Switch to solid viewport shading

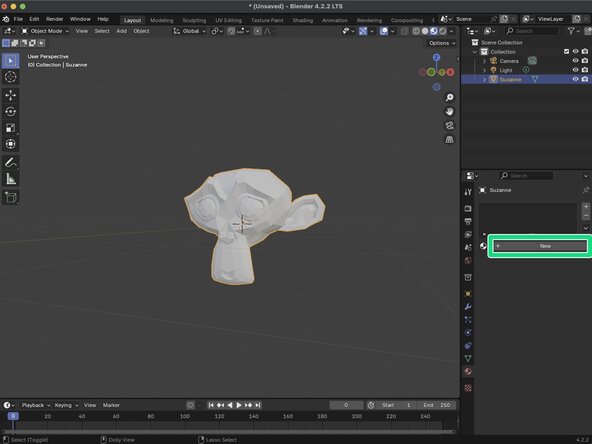pos(425,31)
